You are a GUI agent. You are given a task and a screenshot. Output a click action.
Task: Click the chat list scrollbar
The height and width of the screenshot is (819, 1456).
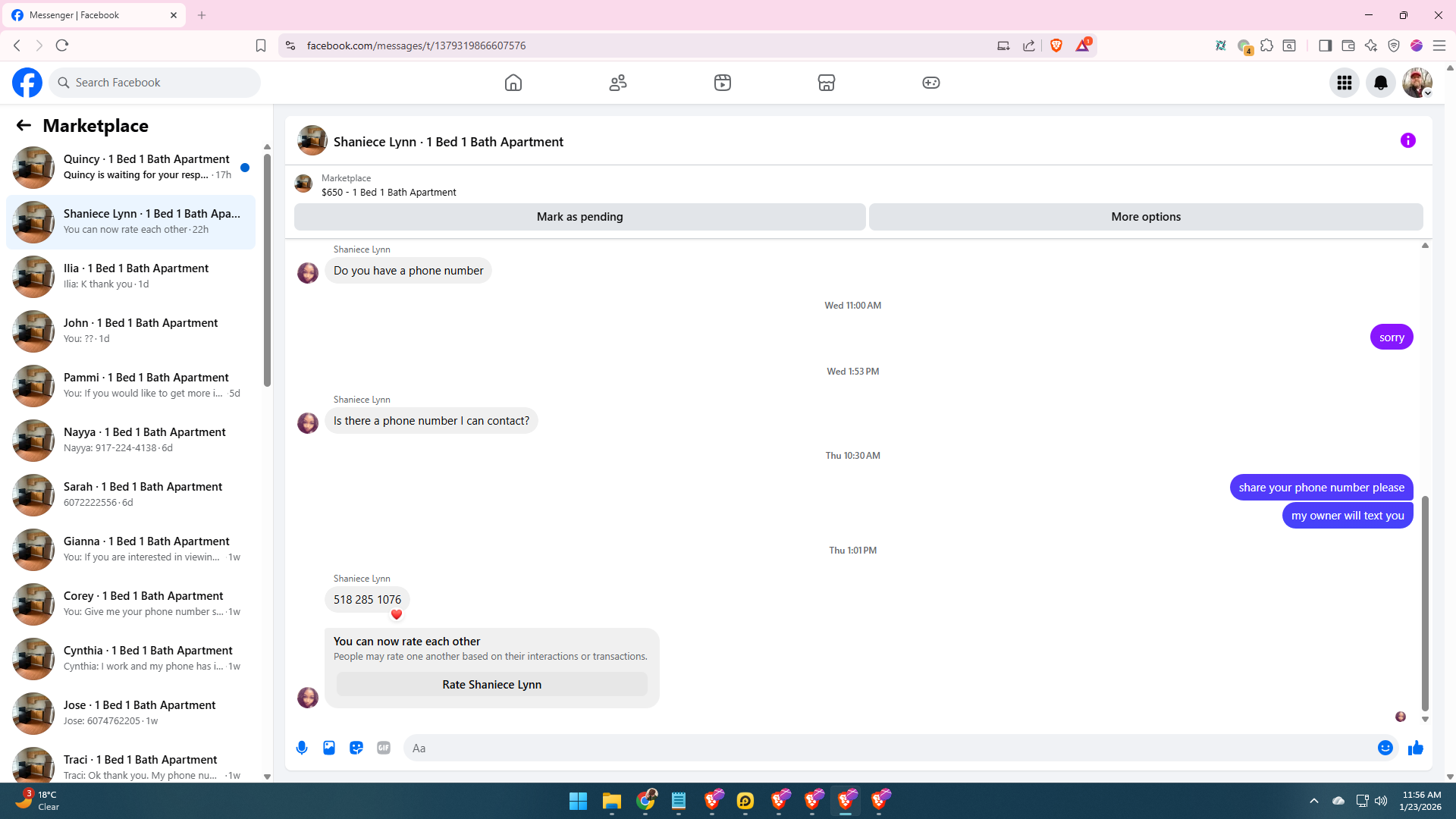267,269
